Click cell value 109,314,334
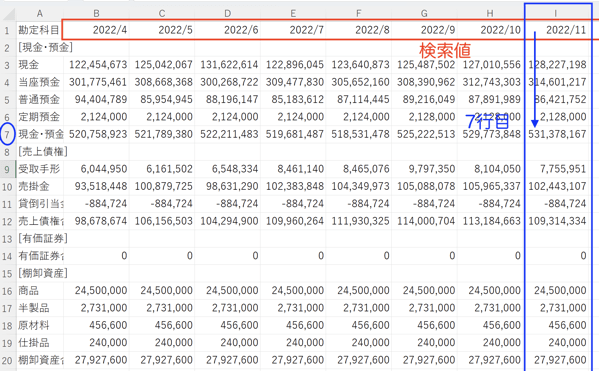Viewport: 599px width, 371px height. point(556,221)
